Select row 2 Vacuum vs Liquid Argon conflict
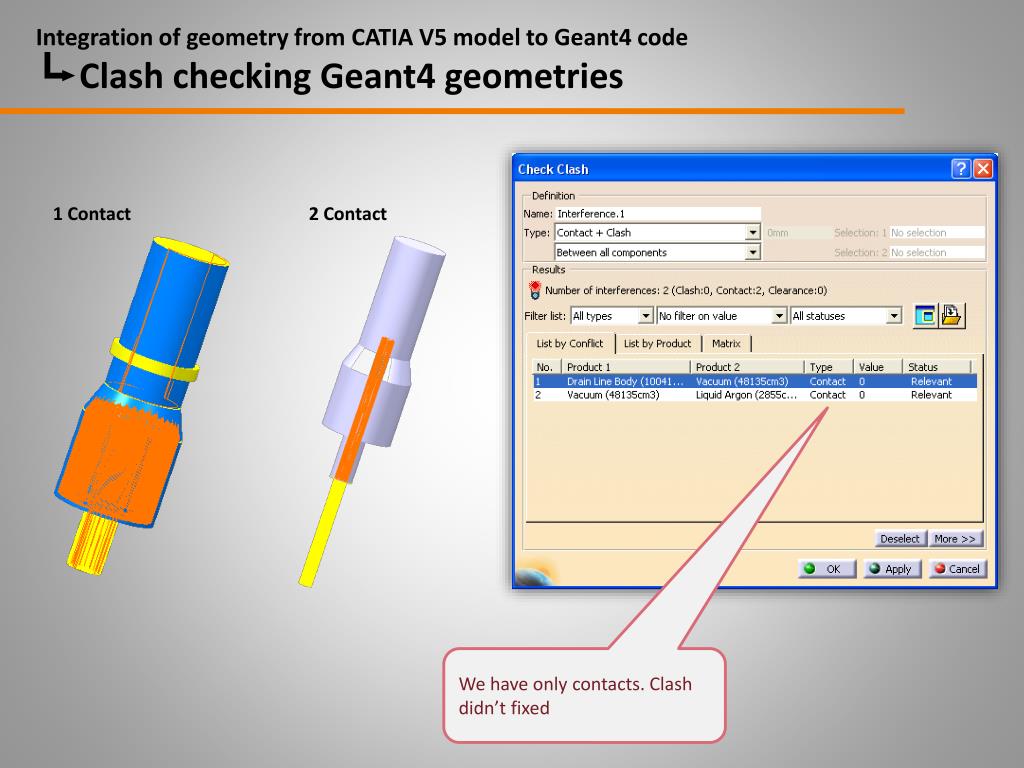The image size is (1024, 768). 755,395
